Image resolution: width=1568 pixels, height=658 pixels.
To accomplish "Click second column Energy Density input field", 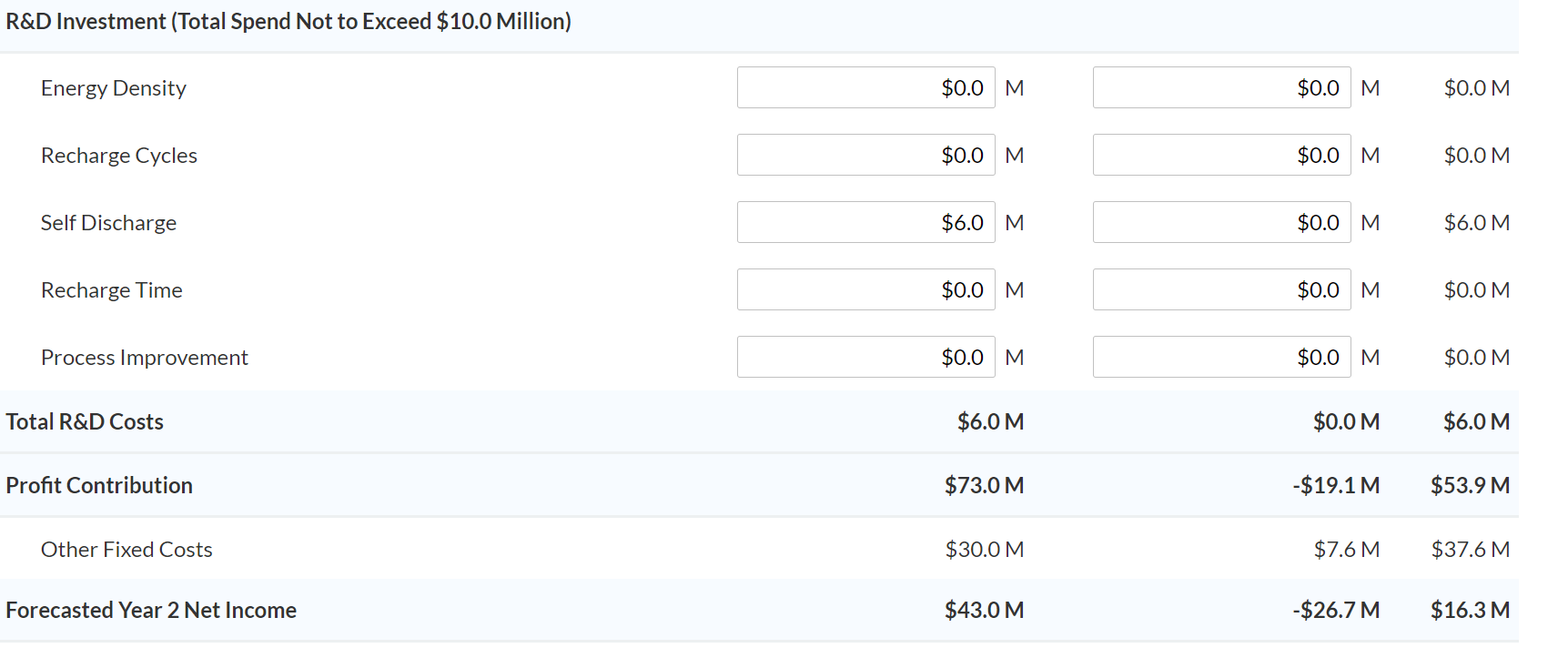I will click(x=1221, y=87).
